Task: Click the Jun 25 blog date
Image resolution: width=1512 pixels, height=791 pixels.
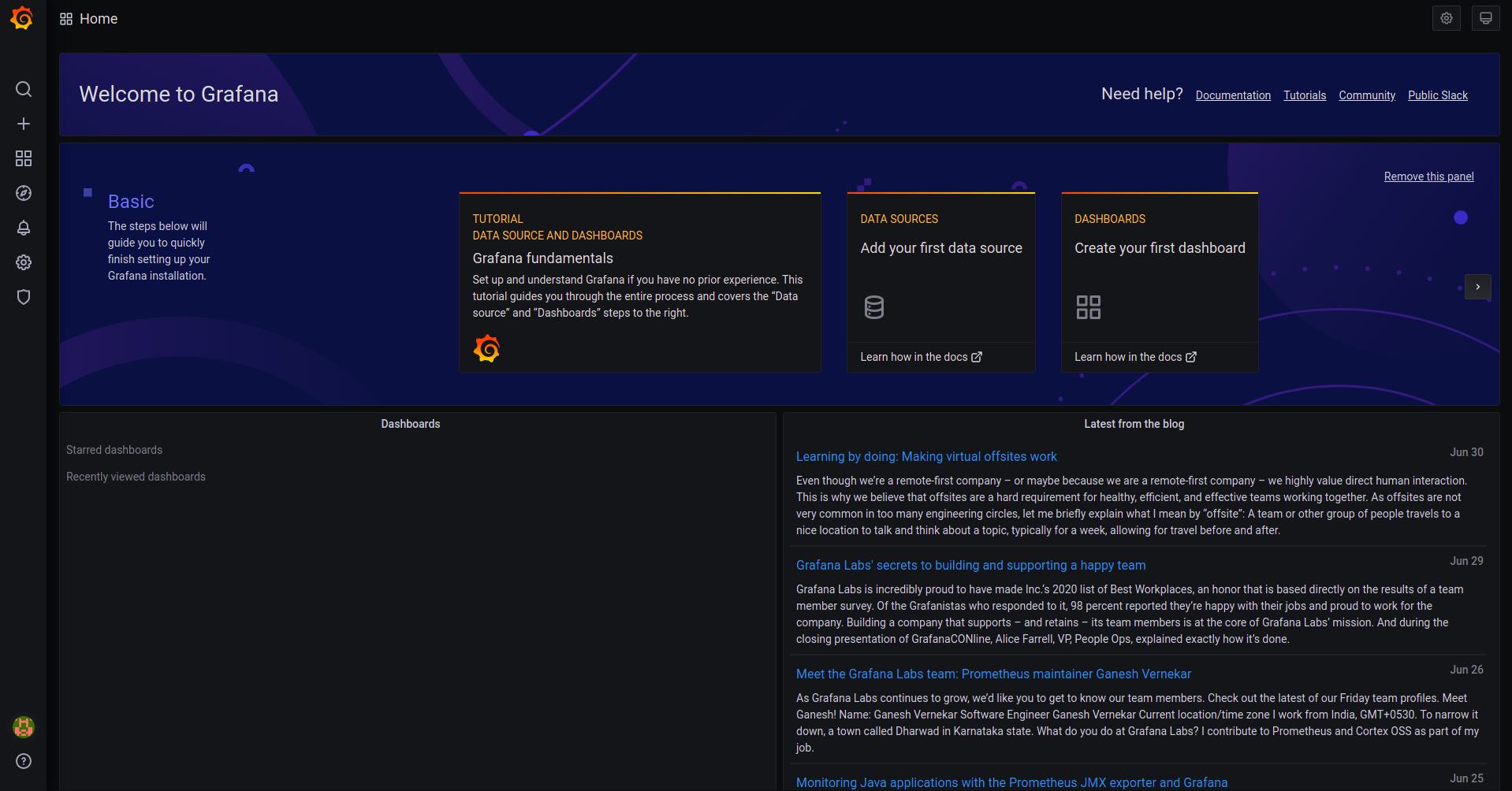Action: coord(1466,778)
